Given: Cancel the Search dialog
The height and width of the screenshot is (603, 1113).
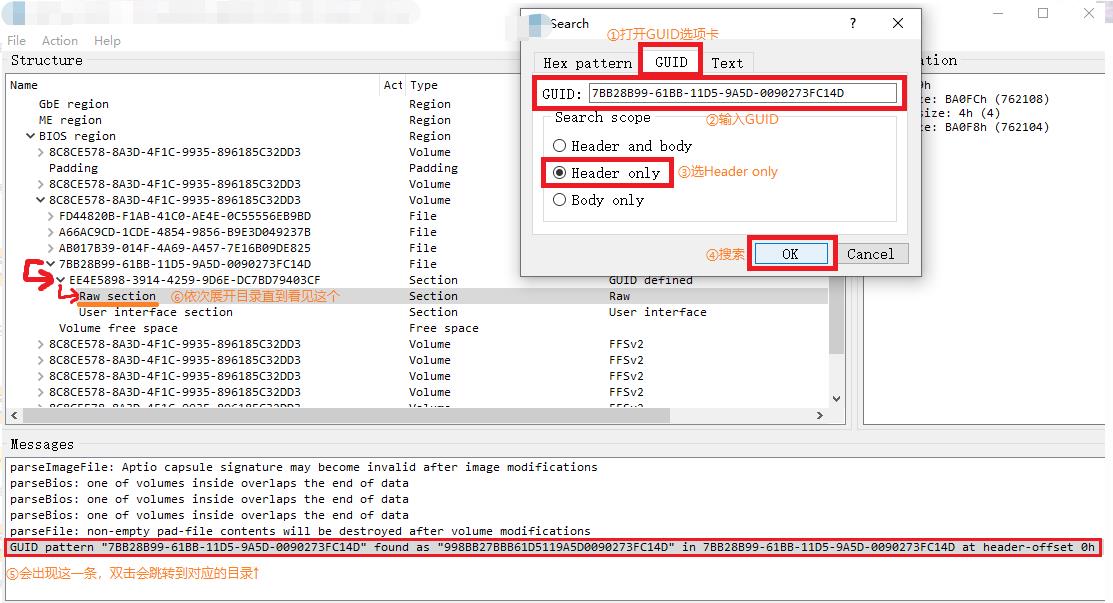Looking at the screenshot, I should 870,254.
